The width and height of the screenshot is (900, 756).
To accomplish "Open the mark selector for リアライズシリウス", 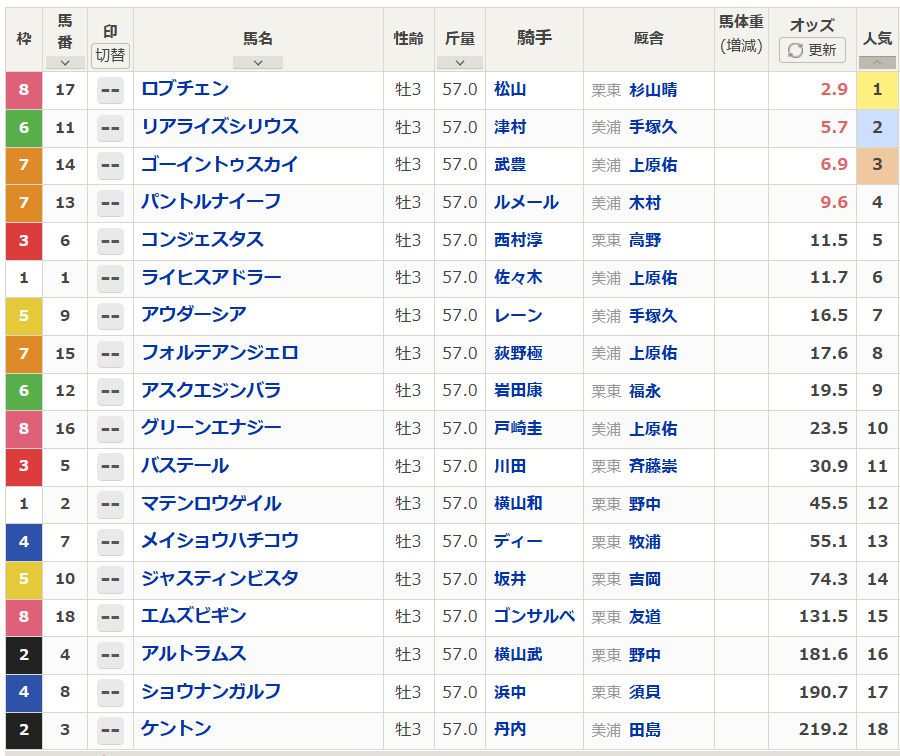I will pos(110,128).
